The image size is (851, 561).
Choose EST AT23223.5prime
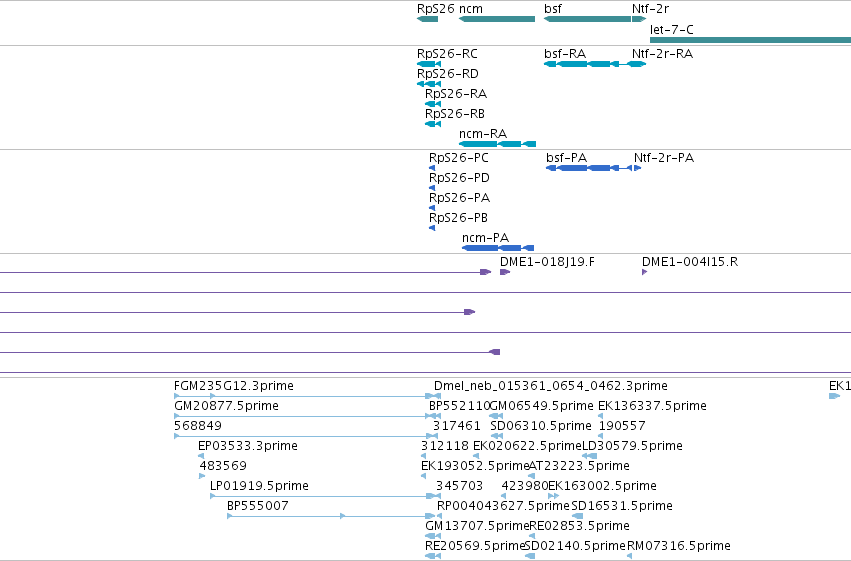point(579,466)
